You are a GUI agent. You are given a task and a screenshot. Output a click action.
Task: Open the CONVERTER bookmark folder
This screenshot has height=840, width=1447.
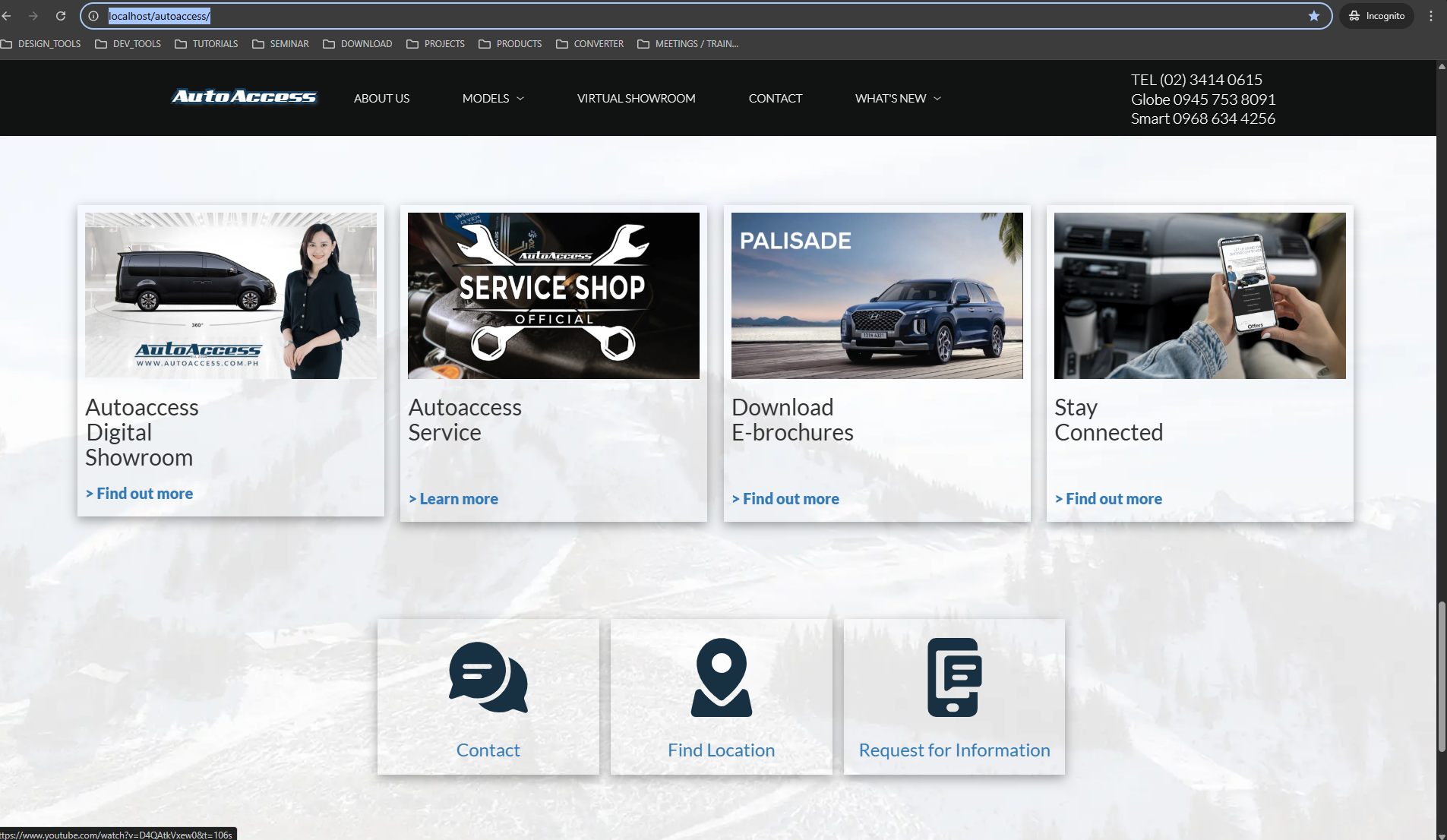click(x=590, y=44)
